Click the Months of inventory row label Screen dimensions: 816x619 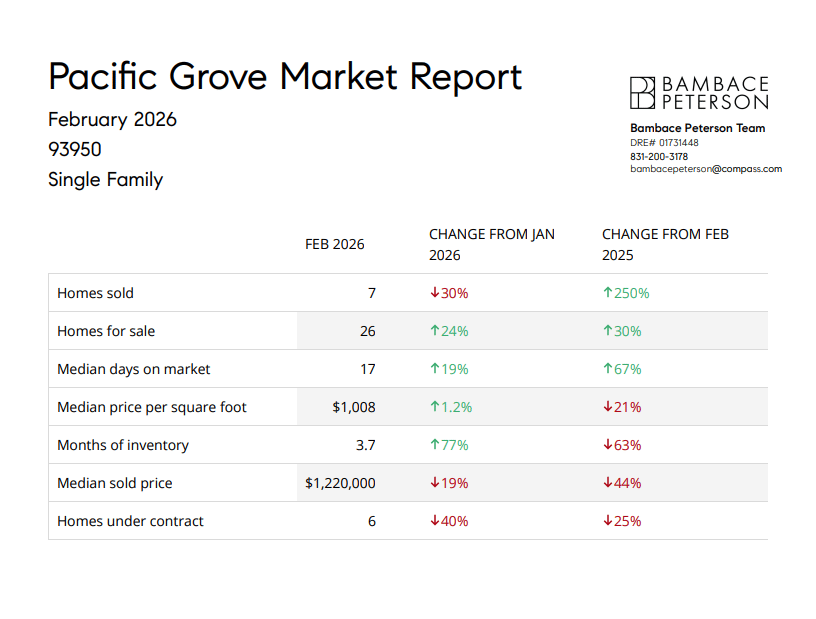(123, 445)
